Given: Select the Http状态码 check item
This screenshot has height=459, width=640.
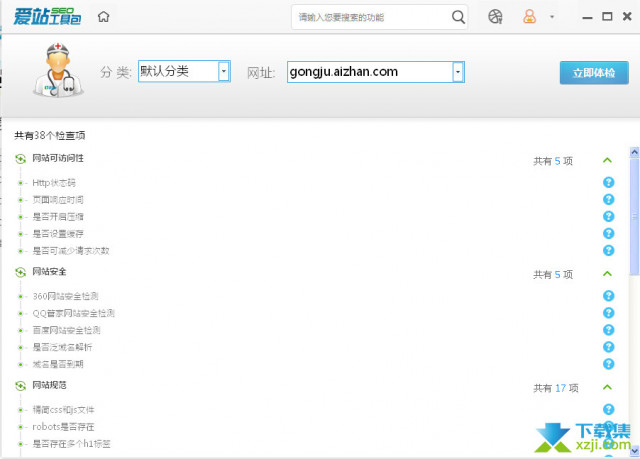Looking at the screenshot, I should click(54, 183).
